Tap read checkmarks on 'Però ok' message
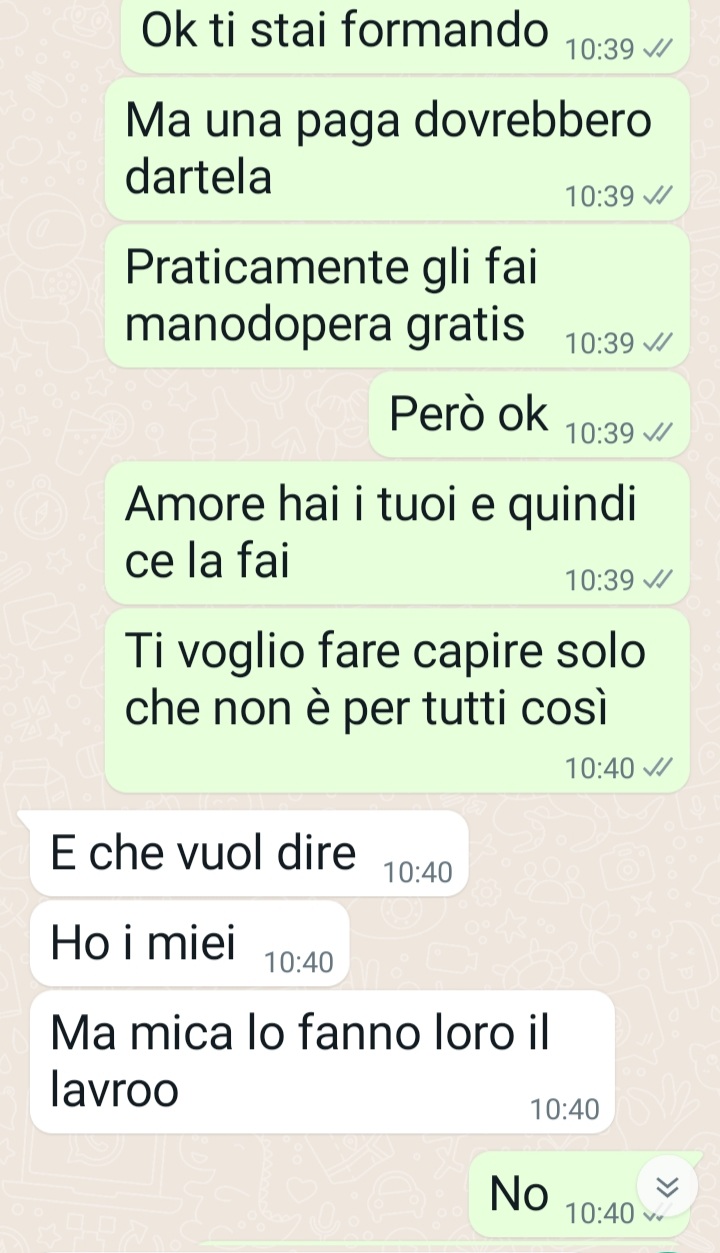 click(657, 433)
